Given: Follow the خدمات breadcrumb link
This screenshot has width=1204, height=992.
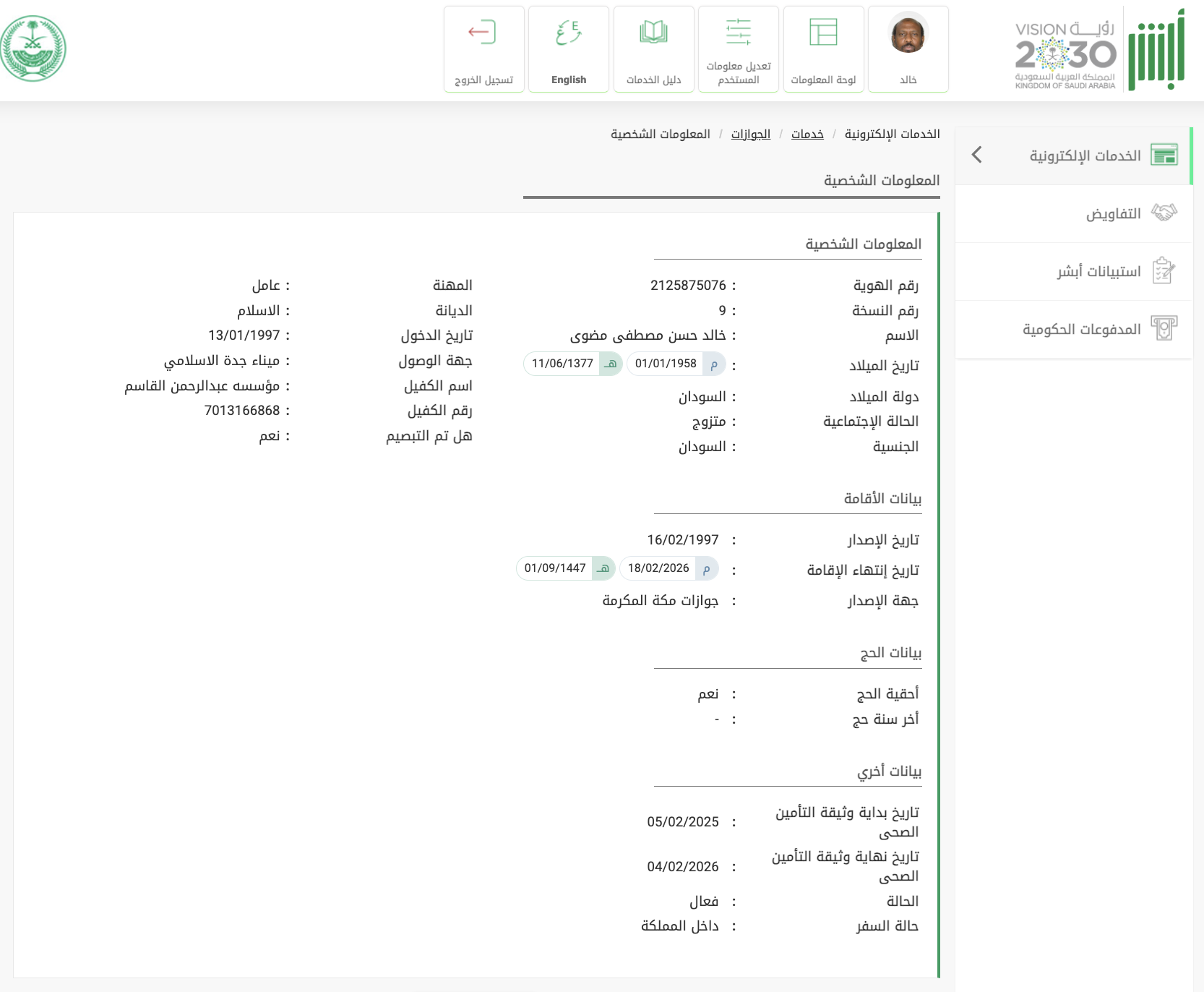Looking at the screenshot, I should coord(807,134).
